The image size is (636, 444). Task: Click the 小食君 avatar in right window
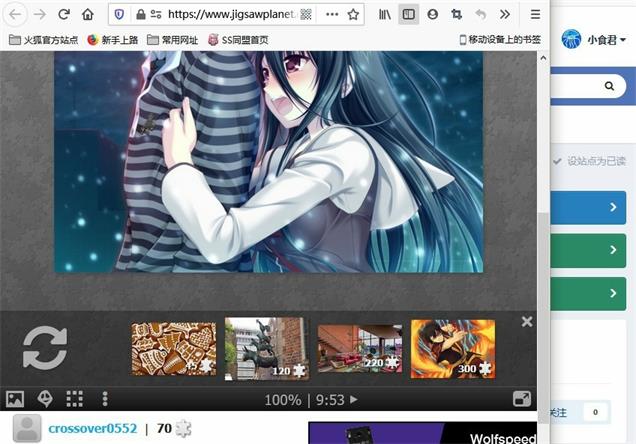click(572, 39)
